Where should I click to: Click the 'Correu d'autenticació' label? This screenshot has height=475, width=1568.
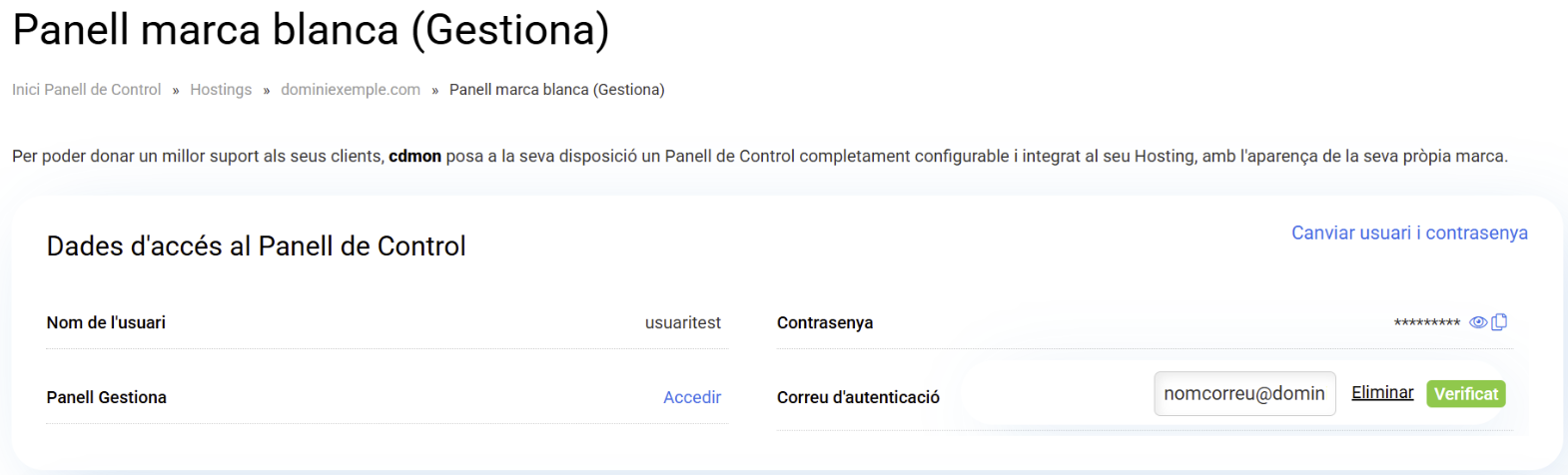[858, 397]
